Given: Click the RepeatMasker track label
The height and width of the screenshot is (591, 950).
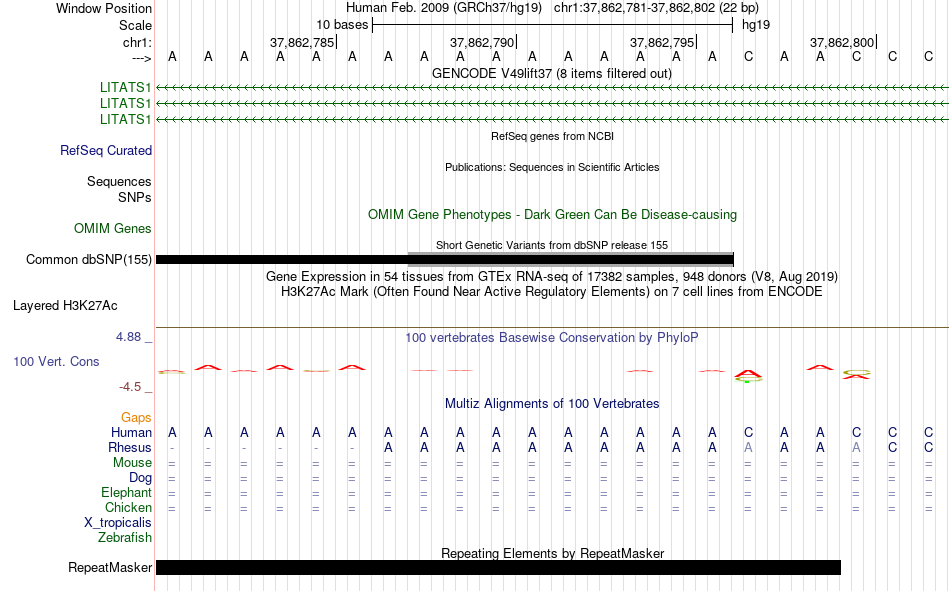Looking at the screenshot, I should tap(110, 567).
